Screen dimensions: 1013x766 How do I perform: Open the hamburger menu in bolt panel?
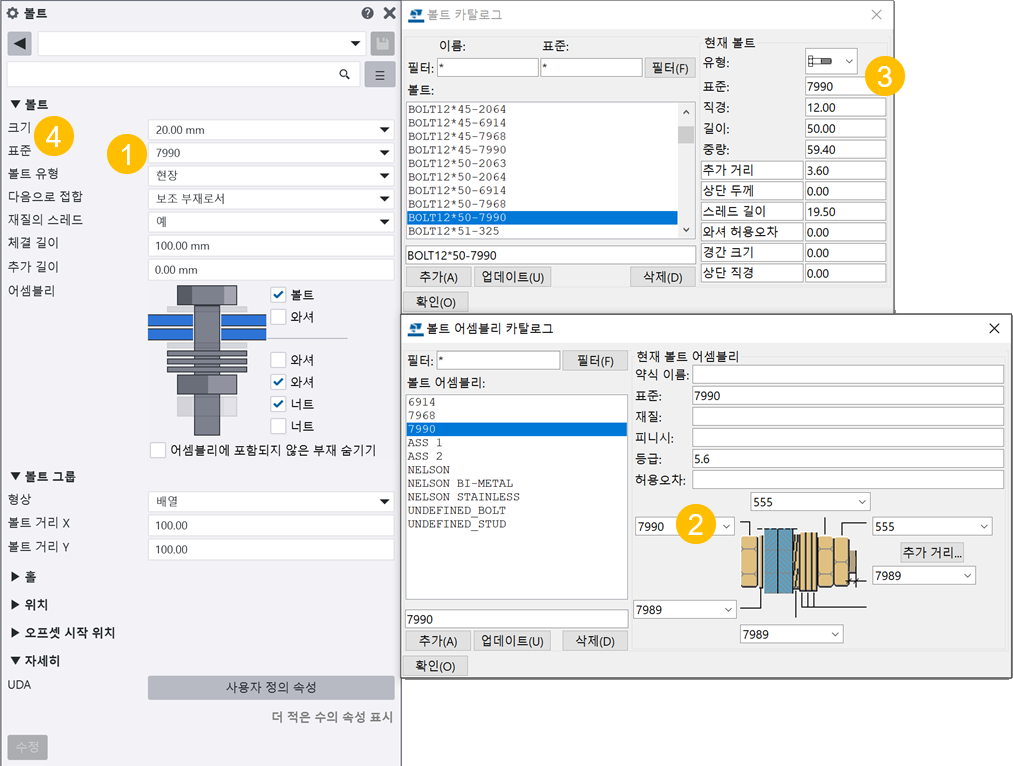click(x=380, y=75)
